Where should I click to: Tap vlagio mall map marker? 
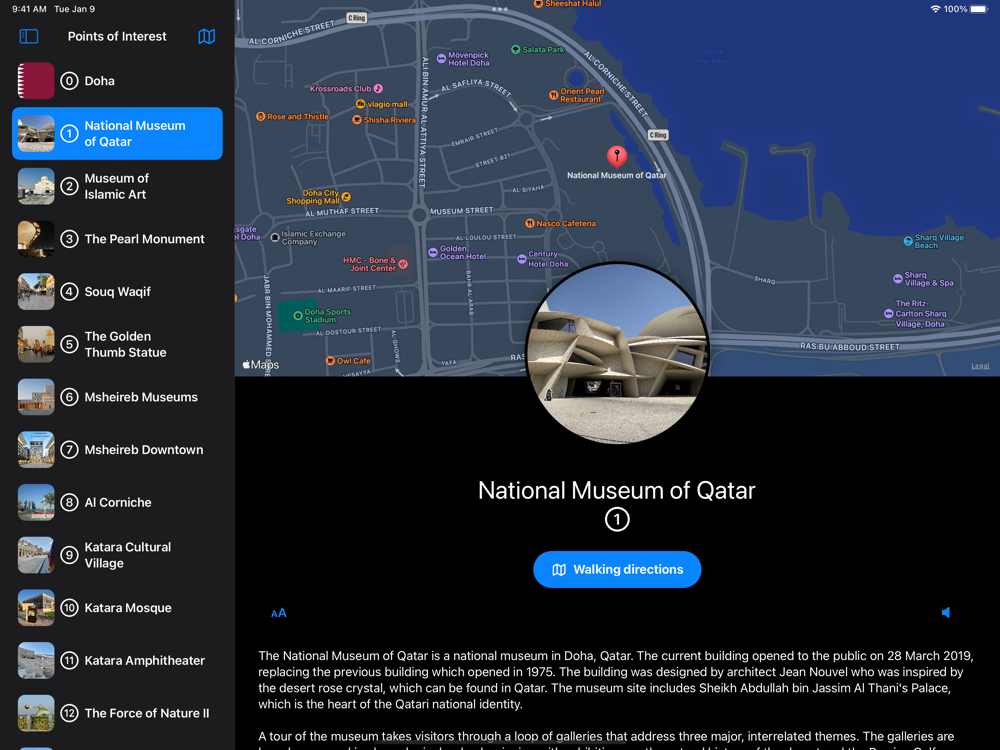(360, 103)
